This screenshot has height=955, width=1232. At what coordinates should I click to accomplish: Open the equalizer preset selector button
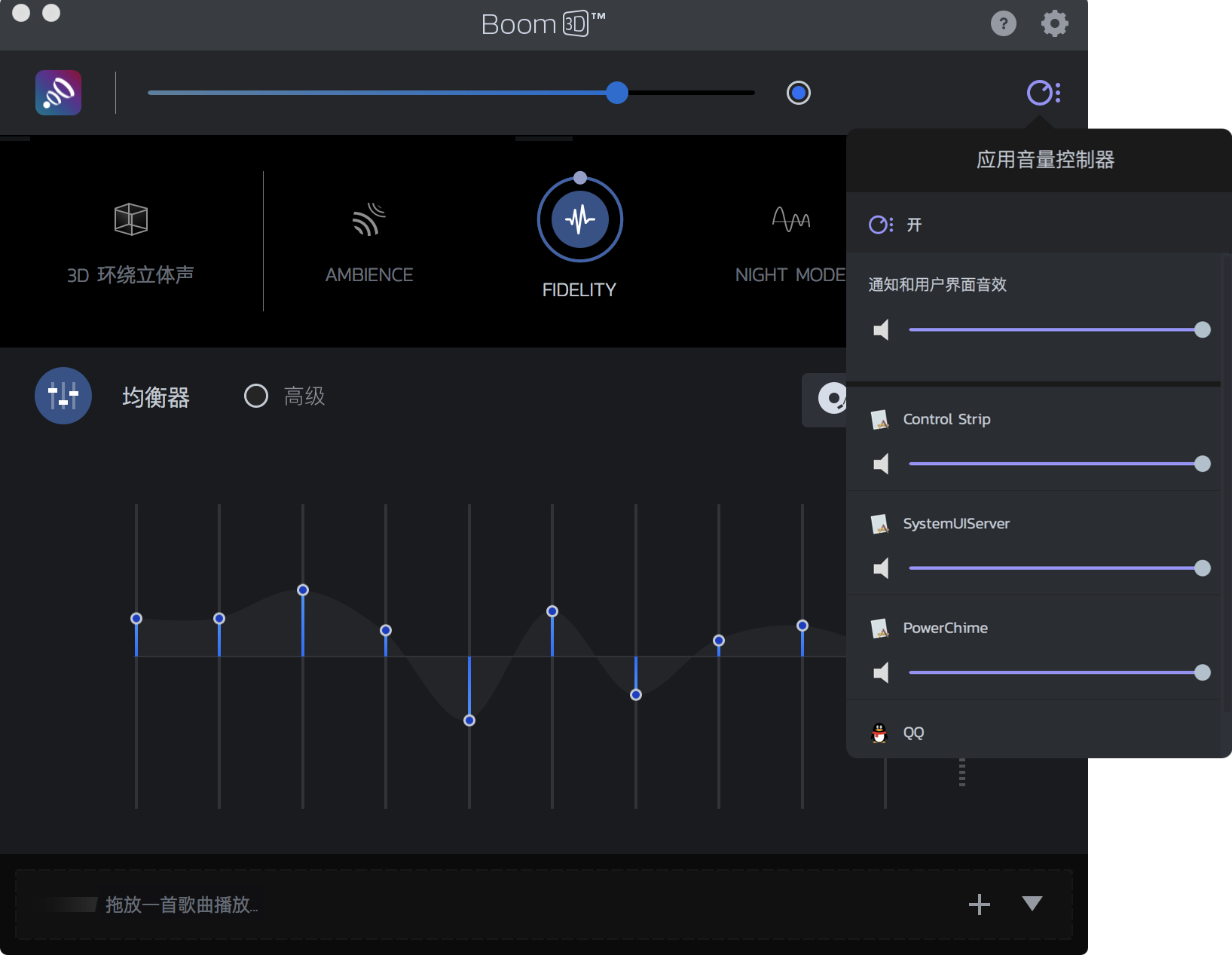click(x=825, y=399)
